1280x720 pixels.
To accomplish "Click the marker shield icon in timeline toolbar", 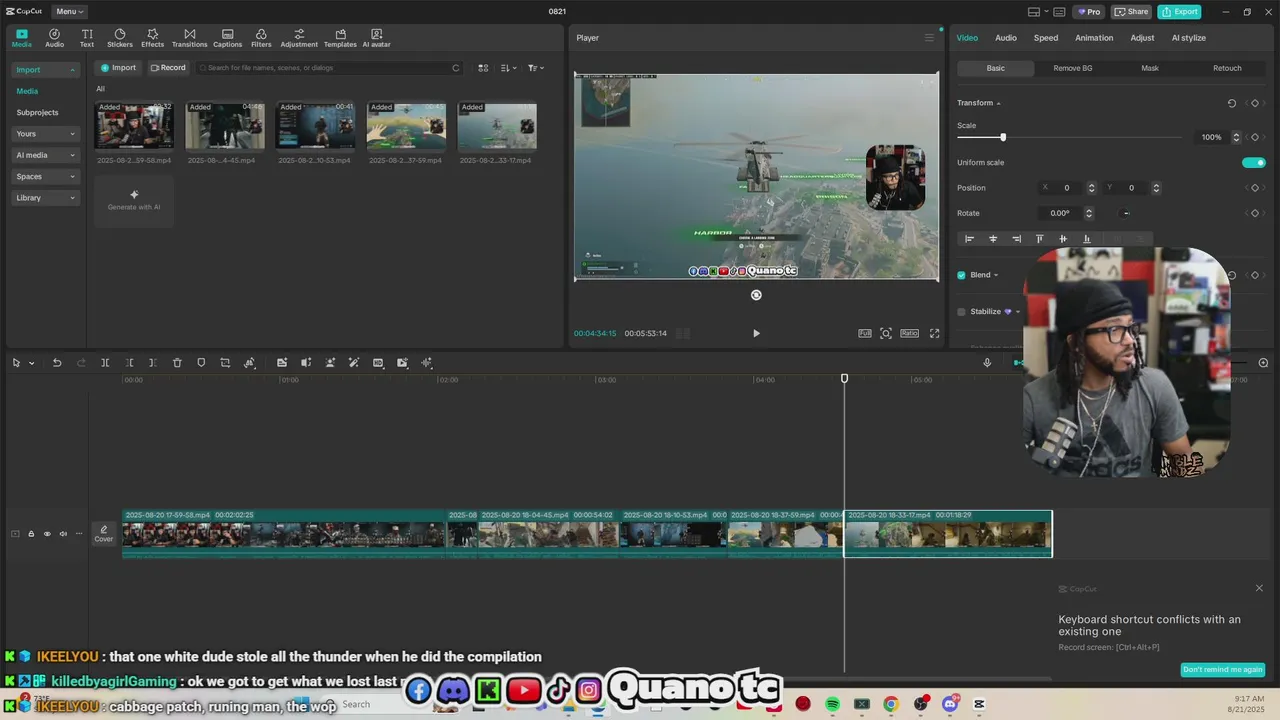I will [201, 363].
